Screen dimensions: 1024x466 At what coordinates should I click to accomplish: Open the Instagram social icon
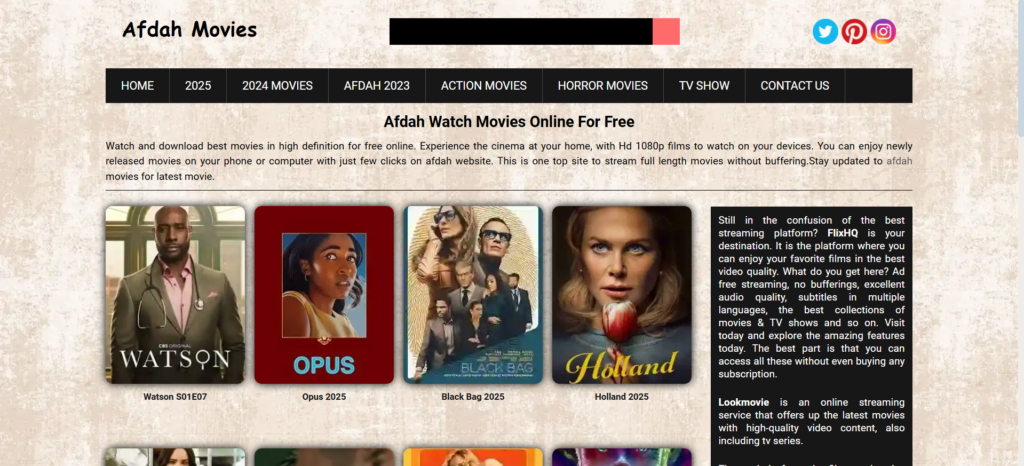(883, 31)
